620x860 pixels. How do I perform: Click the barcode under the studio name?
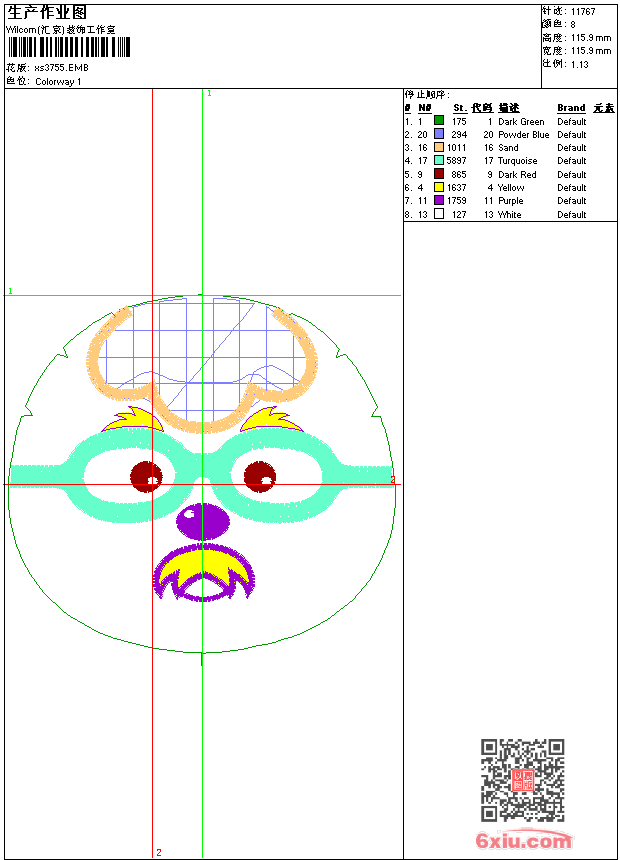[x=69, y=47]
